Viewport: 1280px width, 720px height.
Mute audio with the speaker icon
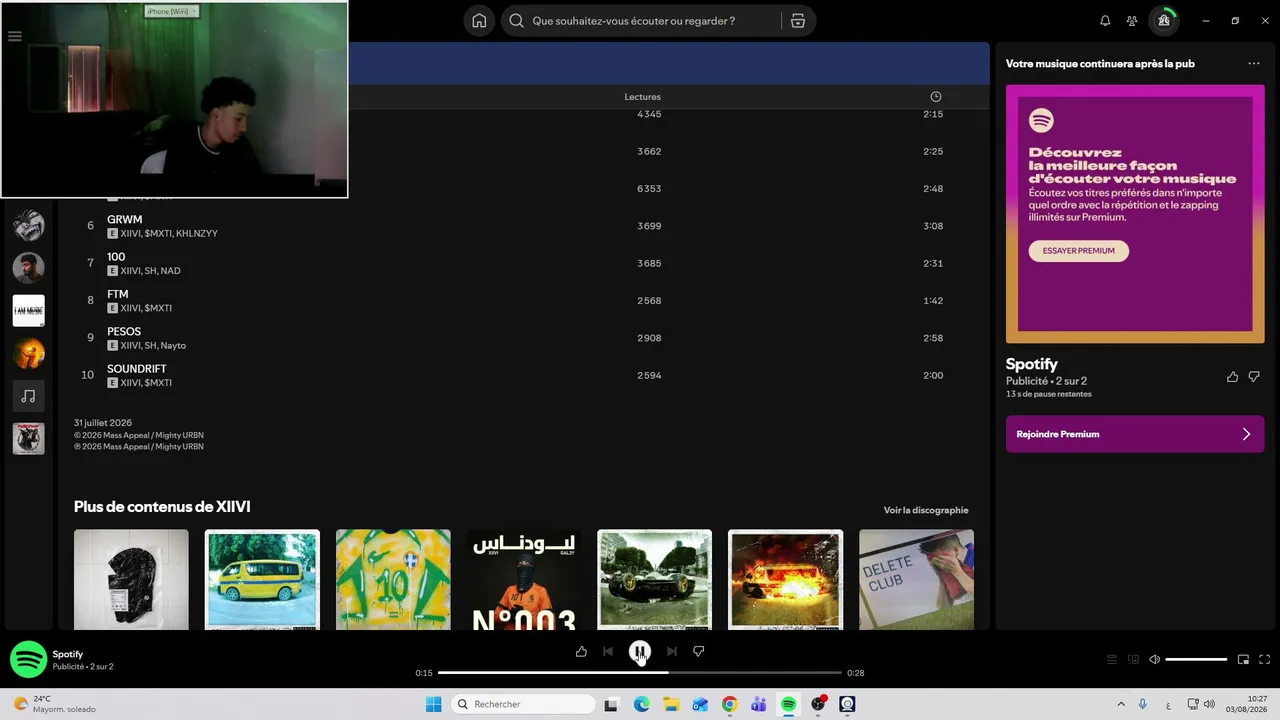1154,660
